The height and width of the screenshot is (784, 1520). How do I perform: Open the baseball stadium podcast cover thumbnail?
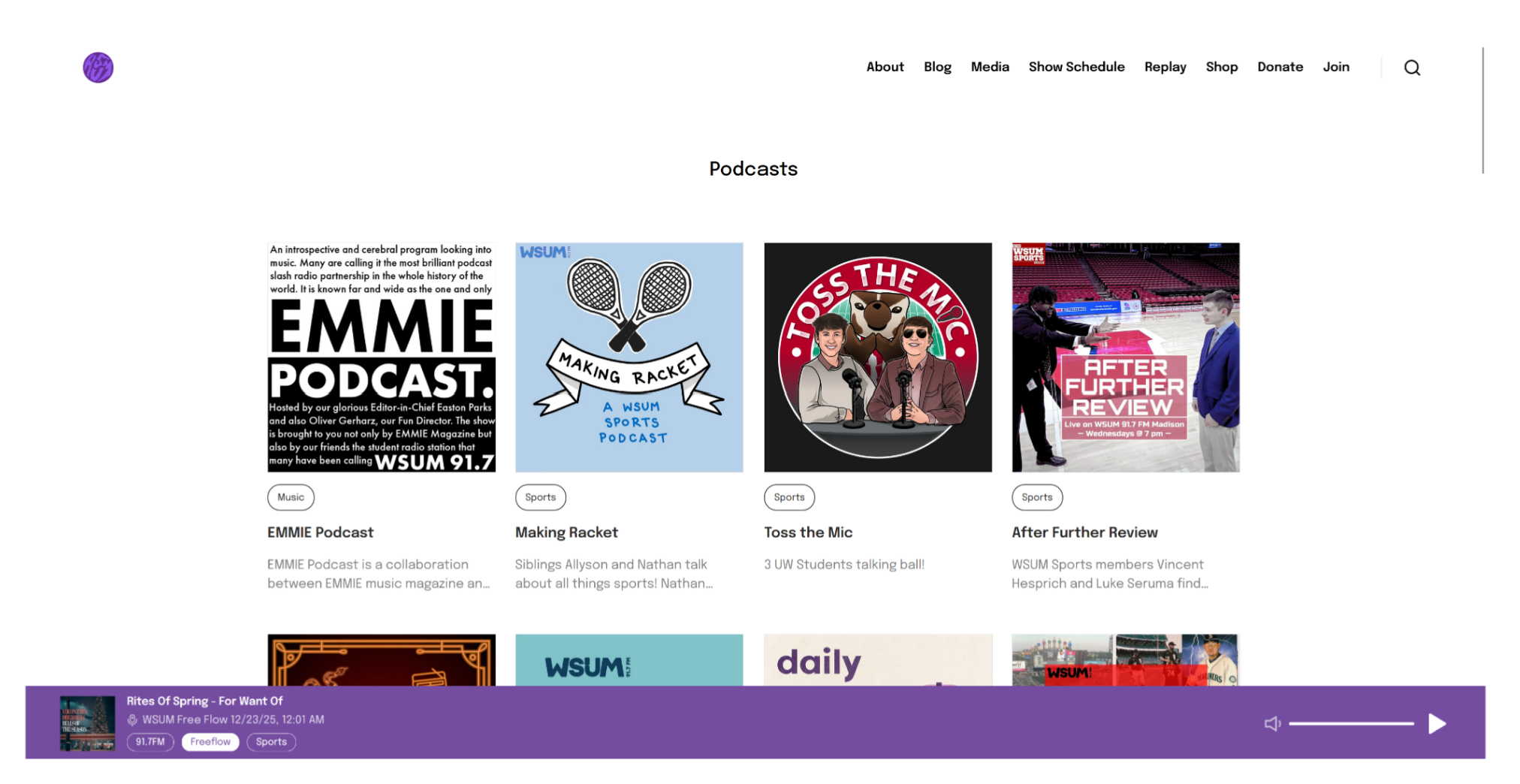(x=1126, y=660)
